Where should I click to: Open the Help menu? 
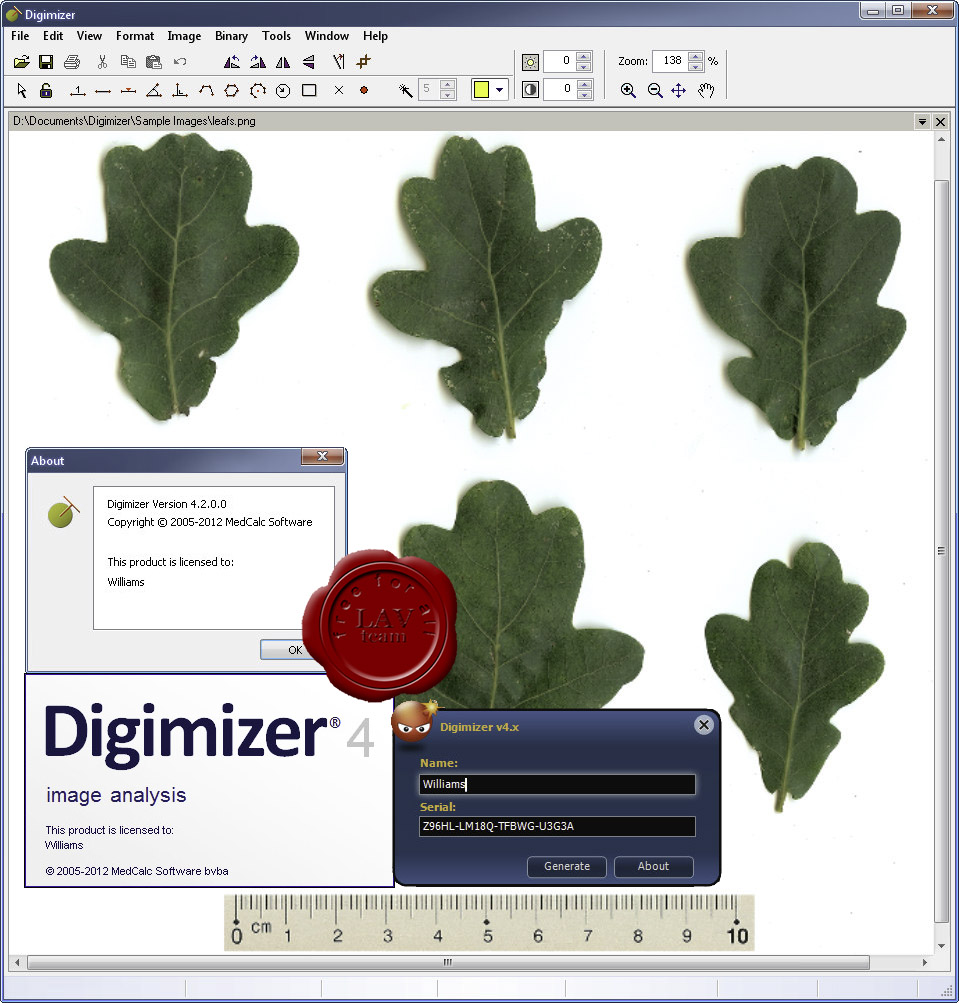coord(376,36)
